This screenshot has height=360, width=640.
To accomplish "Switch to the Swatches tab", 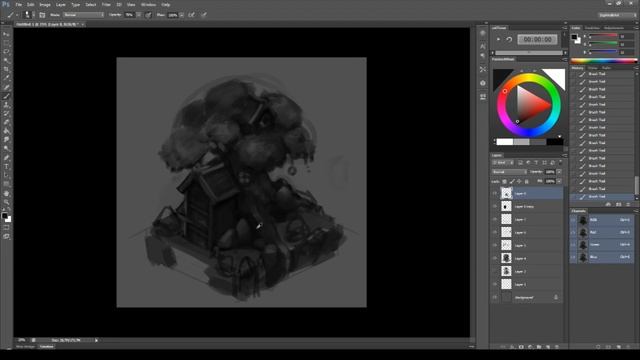I will coord(592,28).
